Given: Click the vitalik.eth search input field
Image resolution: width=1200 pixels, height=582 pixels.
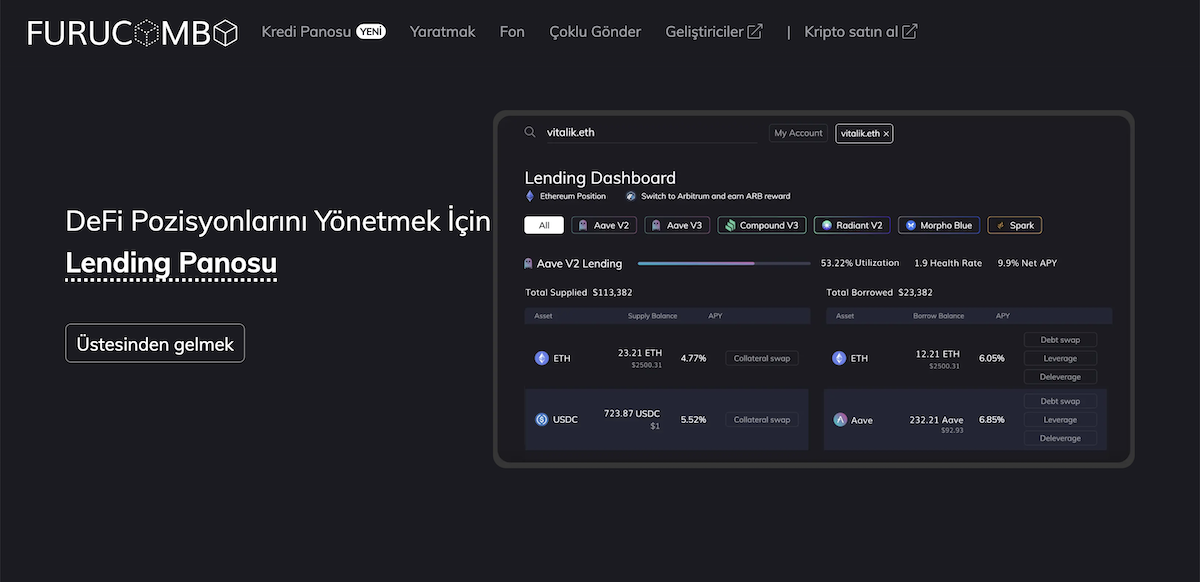Looking at the screenshot, I should click(x=650, y=132).
